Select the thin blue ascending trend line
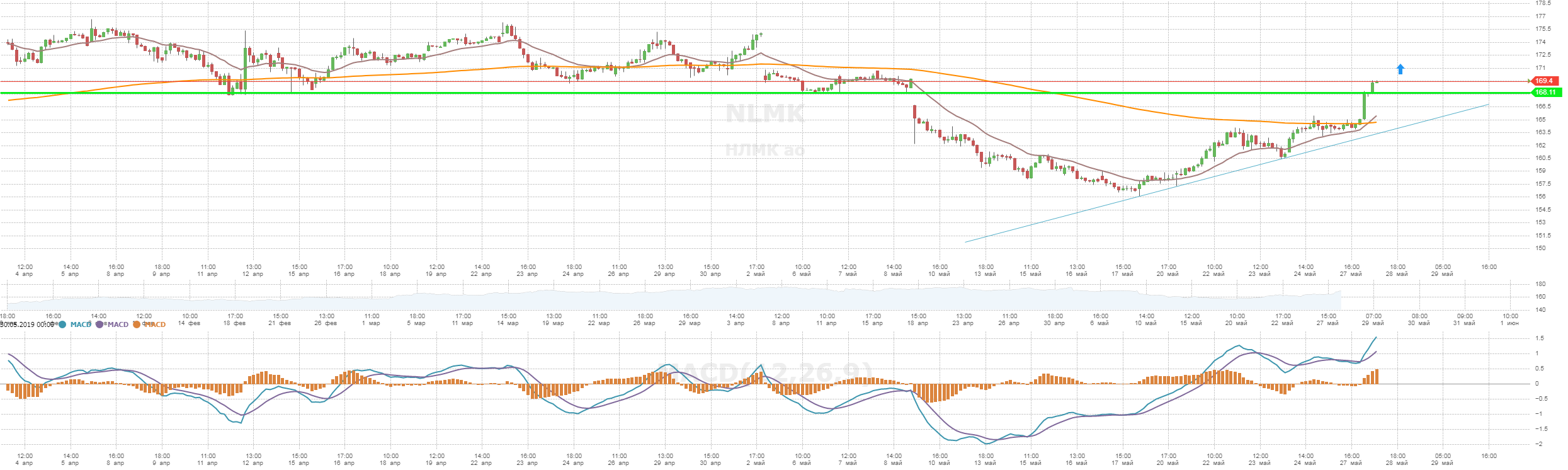Screen dimensions: 1568x470 coord(1227,173)
